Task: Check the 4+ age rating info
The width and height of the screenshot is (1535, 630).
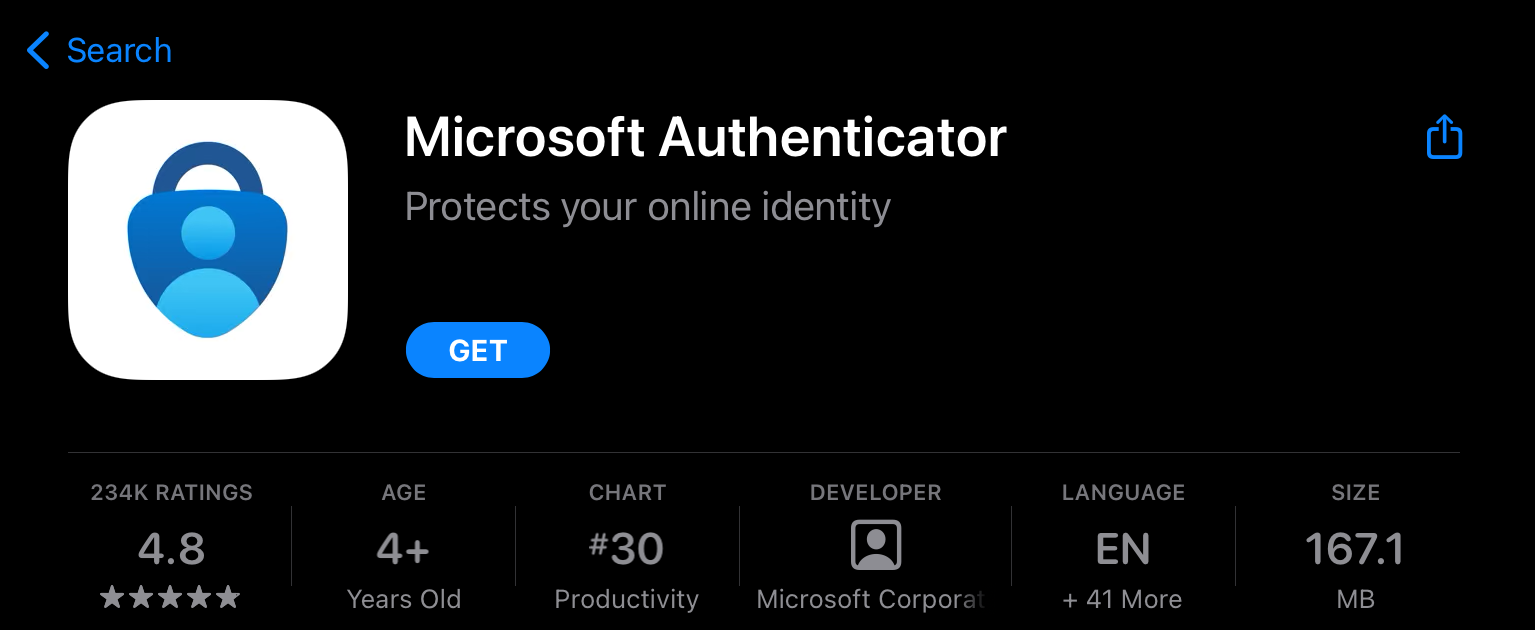Action: [403, 547]
